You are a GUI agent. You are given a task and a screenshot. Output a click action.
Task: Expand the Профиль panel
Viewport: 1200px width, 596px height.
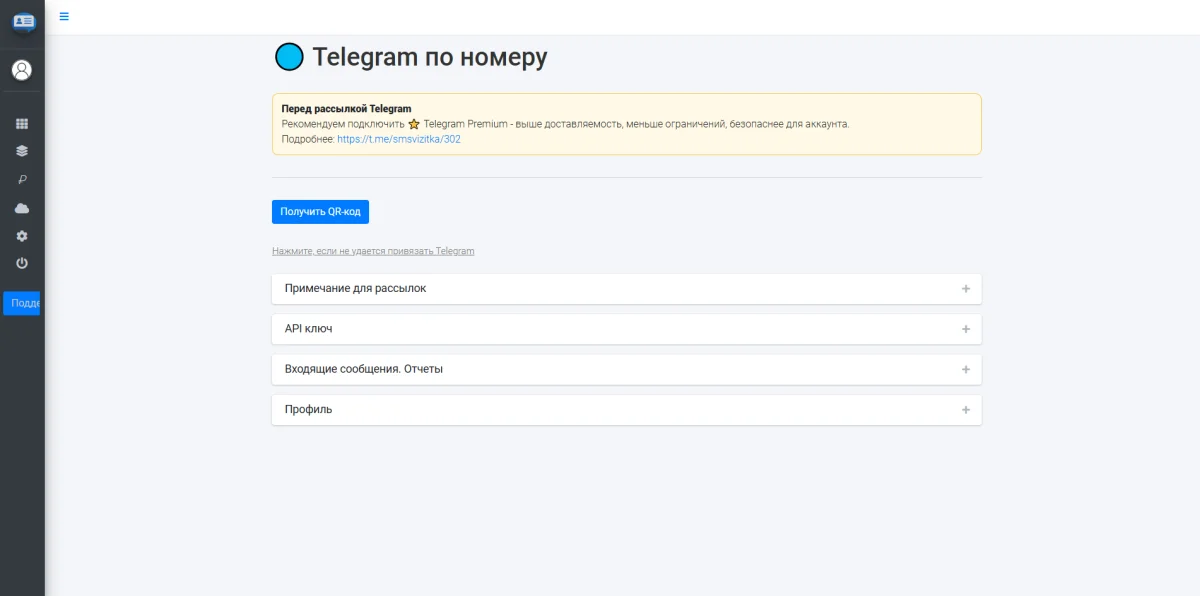click(x=627, y=410)
